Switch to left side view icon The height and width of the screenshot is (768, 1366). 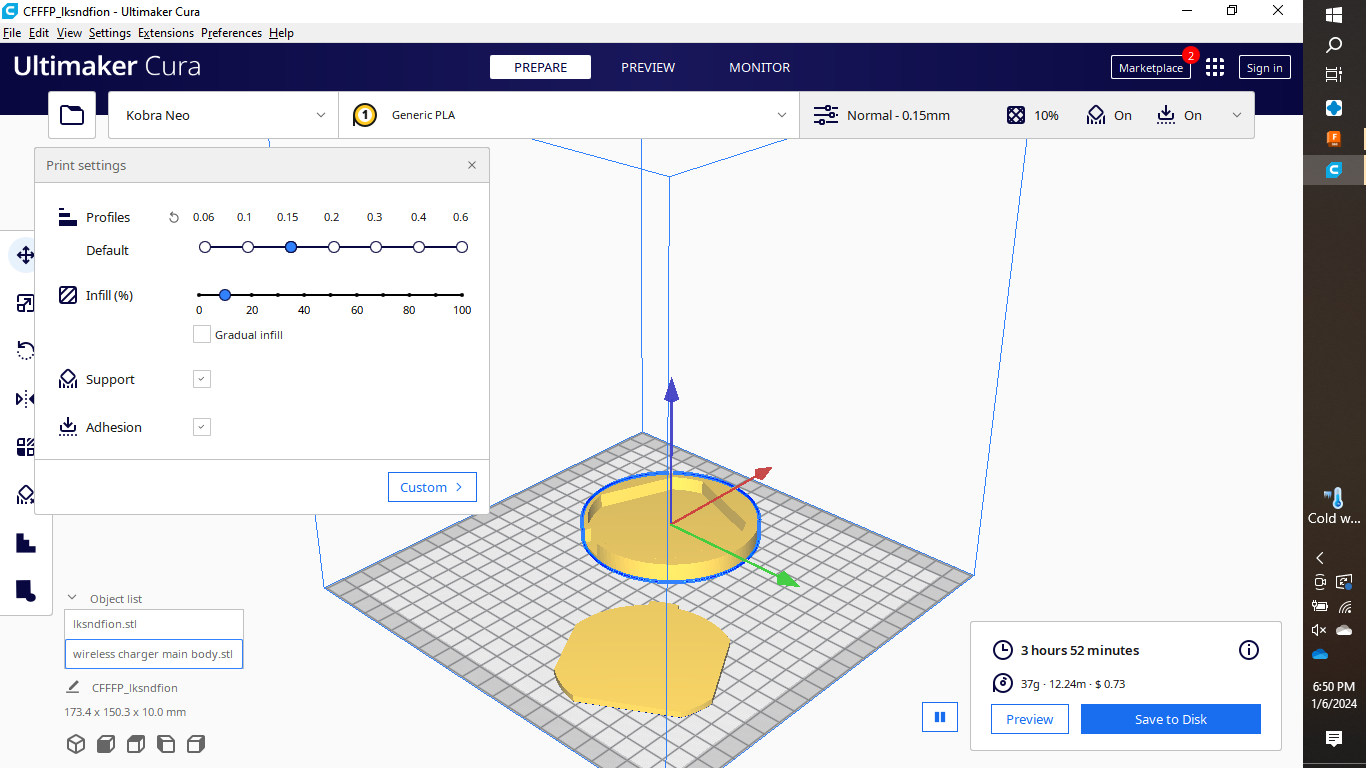[x=166, y=744]
